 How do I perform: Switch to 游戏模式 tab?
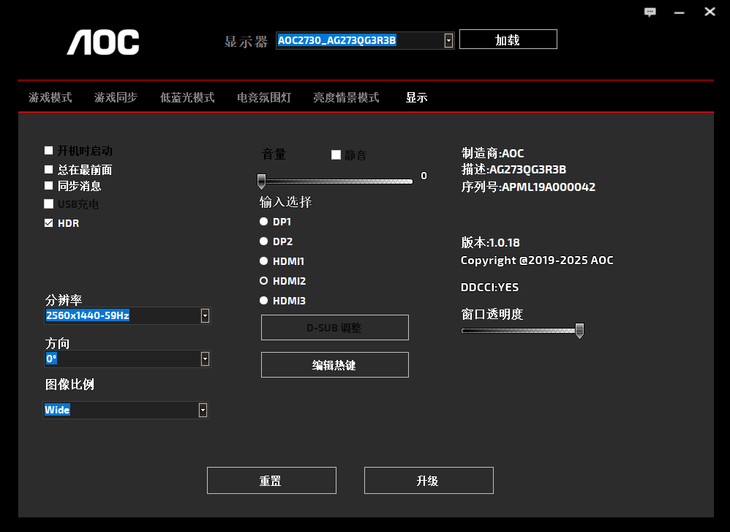click(x=50, y=97)
